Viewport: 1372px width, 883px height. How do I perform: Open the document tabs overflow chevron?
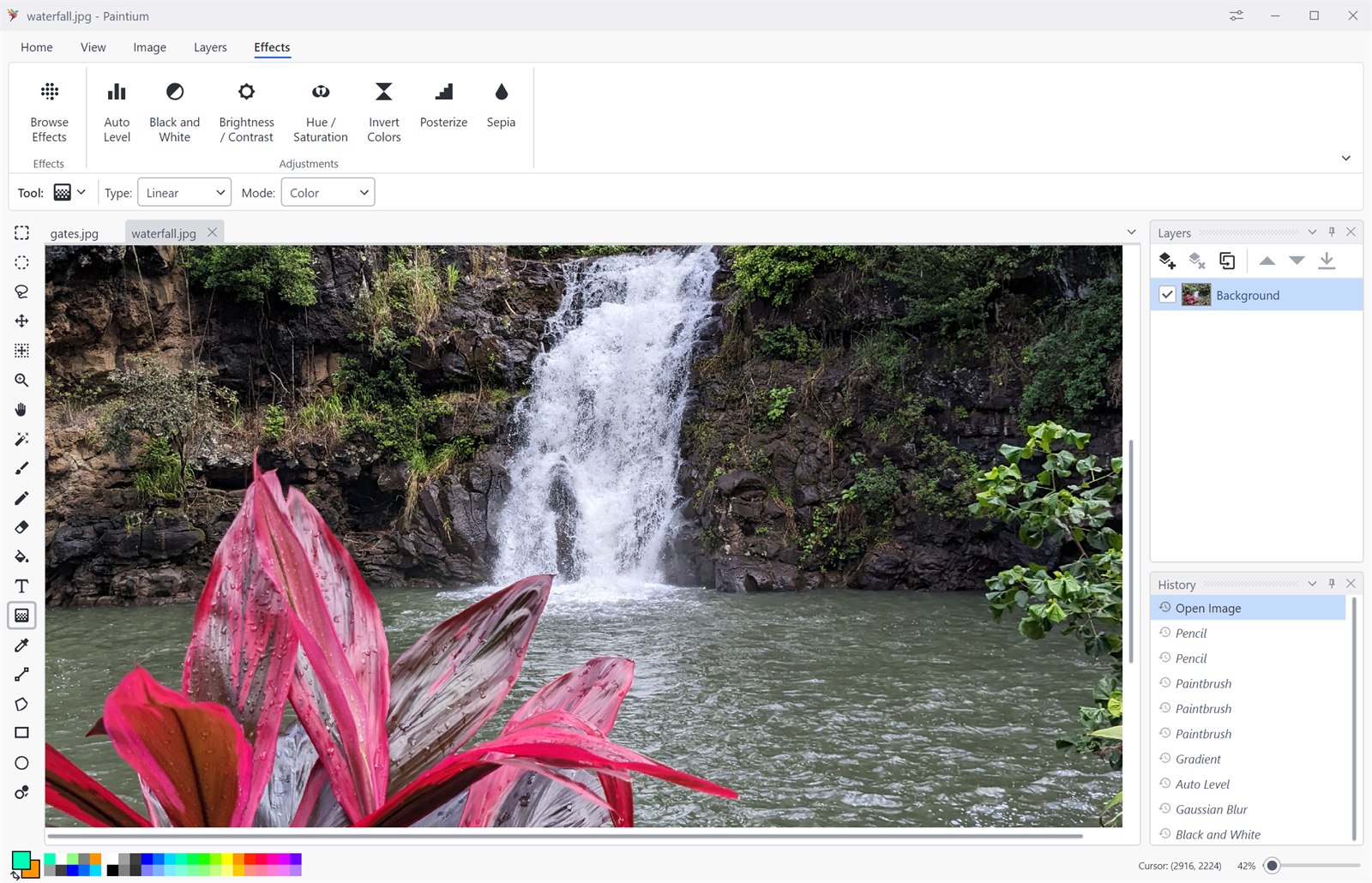[x=1131, y=232]
